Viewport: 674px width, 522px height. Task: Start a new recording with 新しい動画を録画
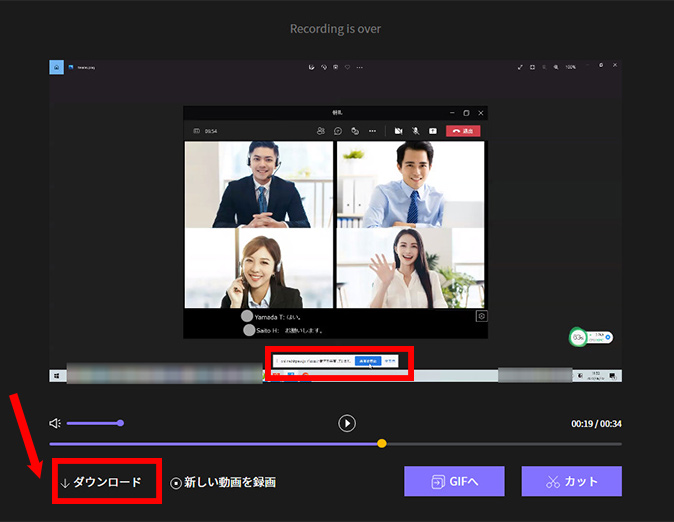click(x=223, y=482)
